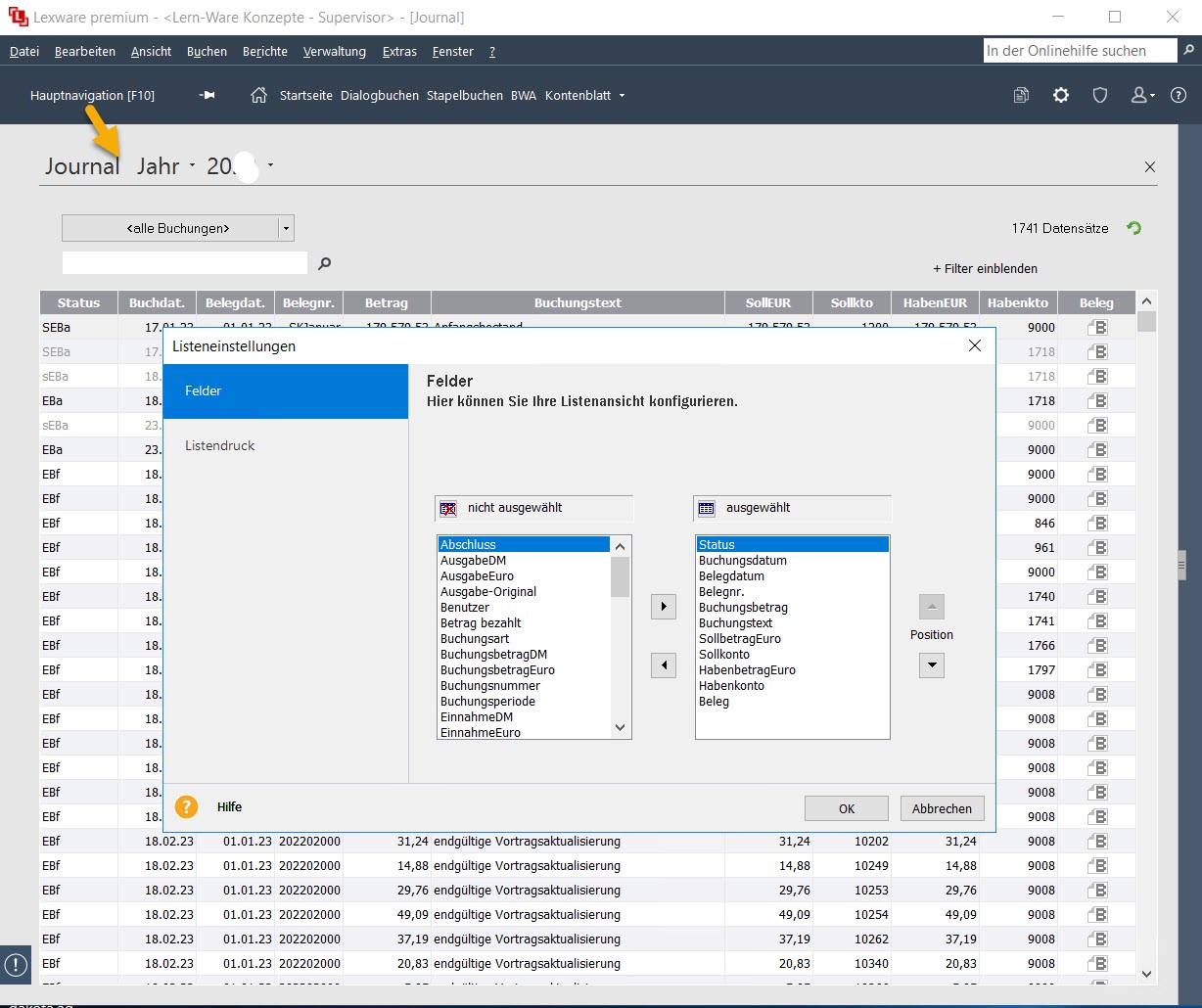Open settings via the gear icon

pos(1061,95)
